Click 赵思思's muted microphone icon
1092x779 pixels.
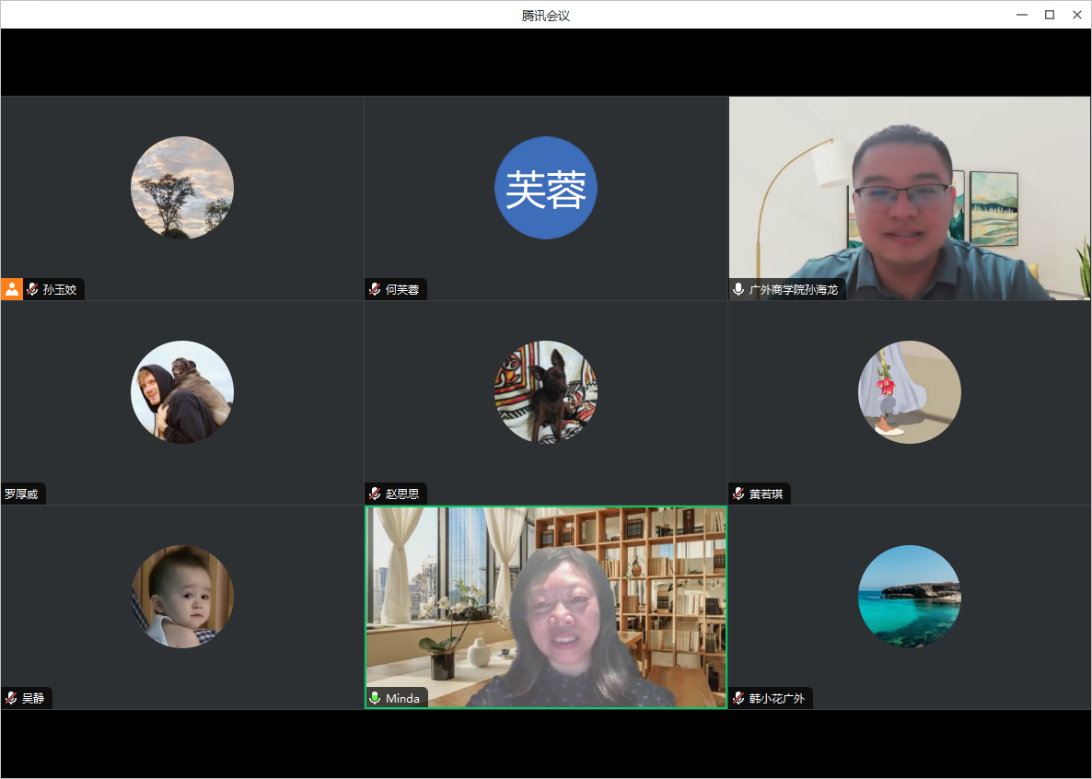(x=375, y=494)
